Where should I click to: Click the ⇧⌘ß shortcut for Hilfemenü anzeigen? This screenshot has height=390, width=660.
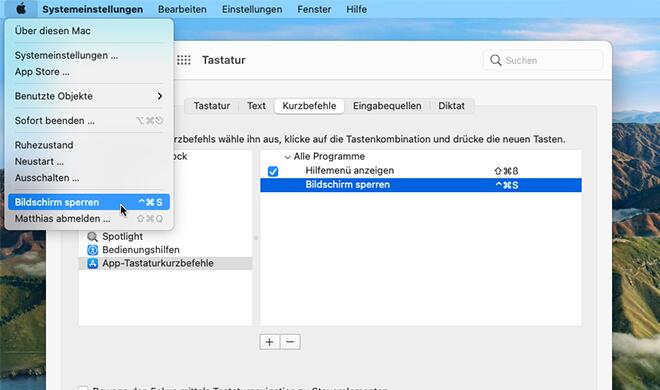(506, 171)
